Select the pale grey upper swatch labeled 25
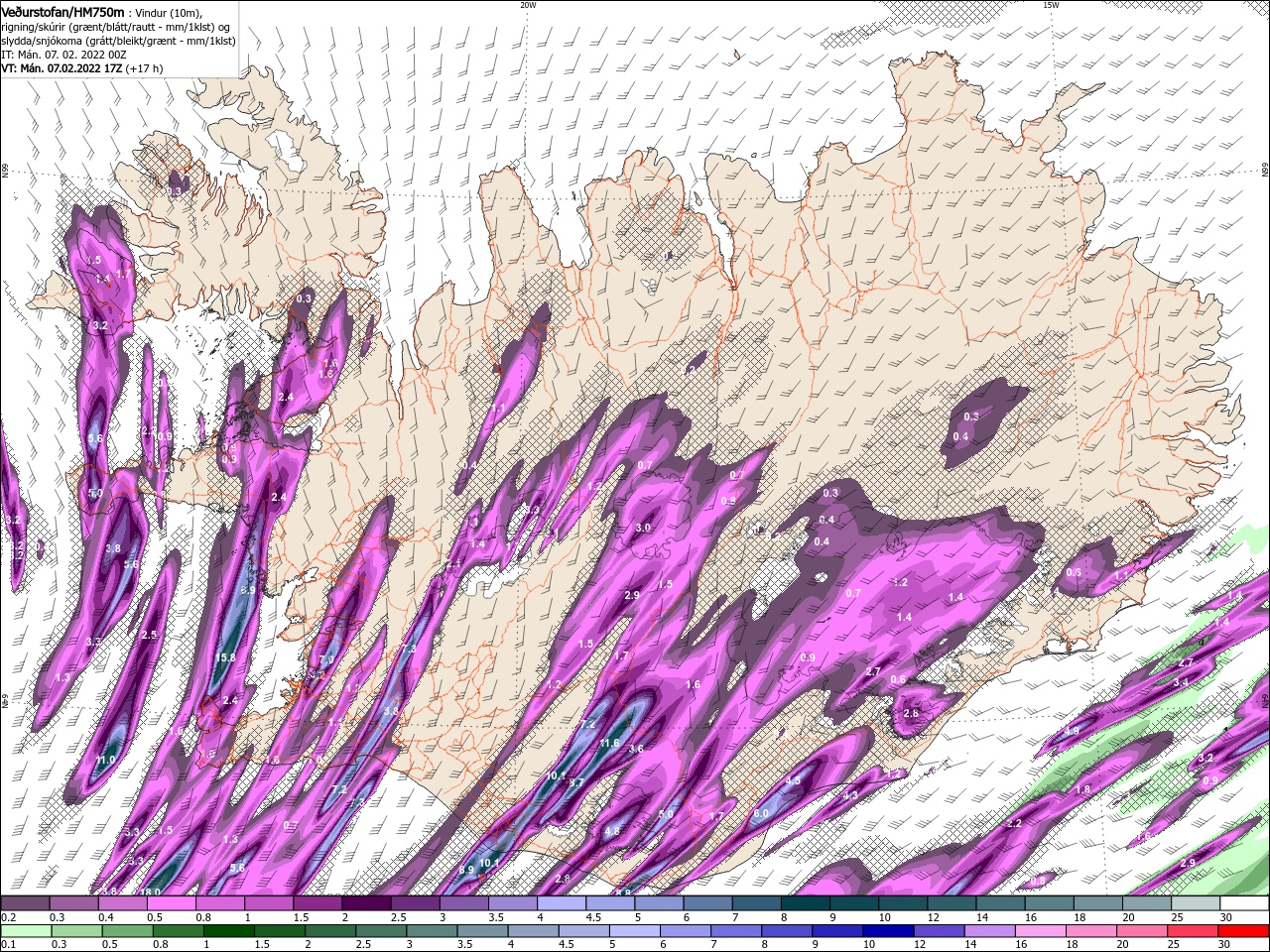 tap(1196, 903)
